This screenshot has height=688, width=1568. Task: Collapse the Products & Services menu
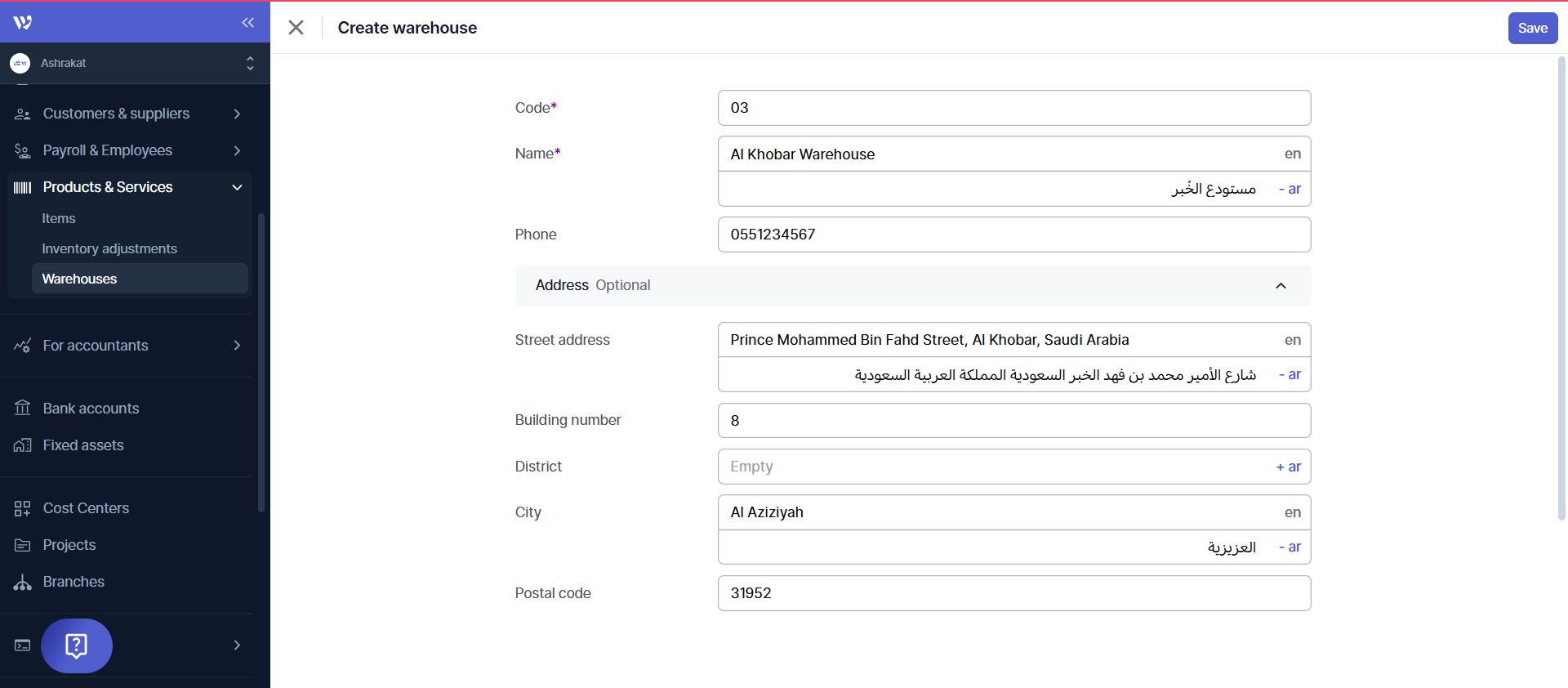point(236,187)
